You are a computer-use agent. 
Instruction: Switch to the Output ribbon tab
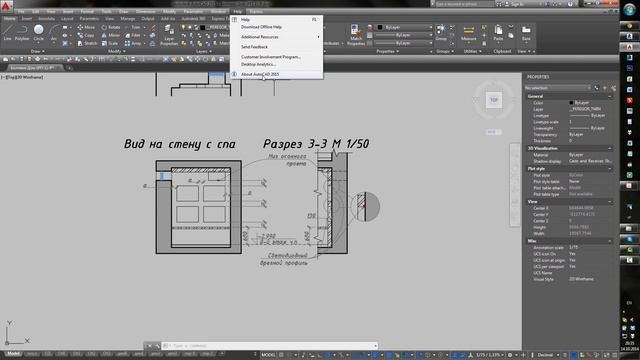[x=148, y=18]
